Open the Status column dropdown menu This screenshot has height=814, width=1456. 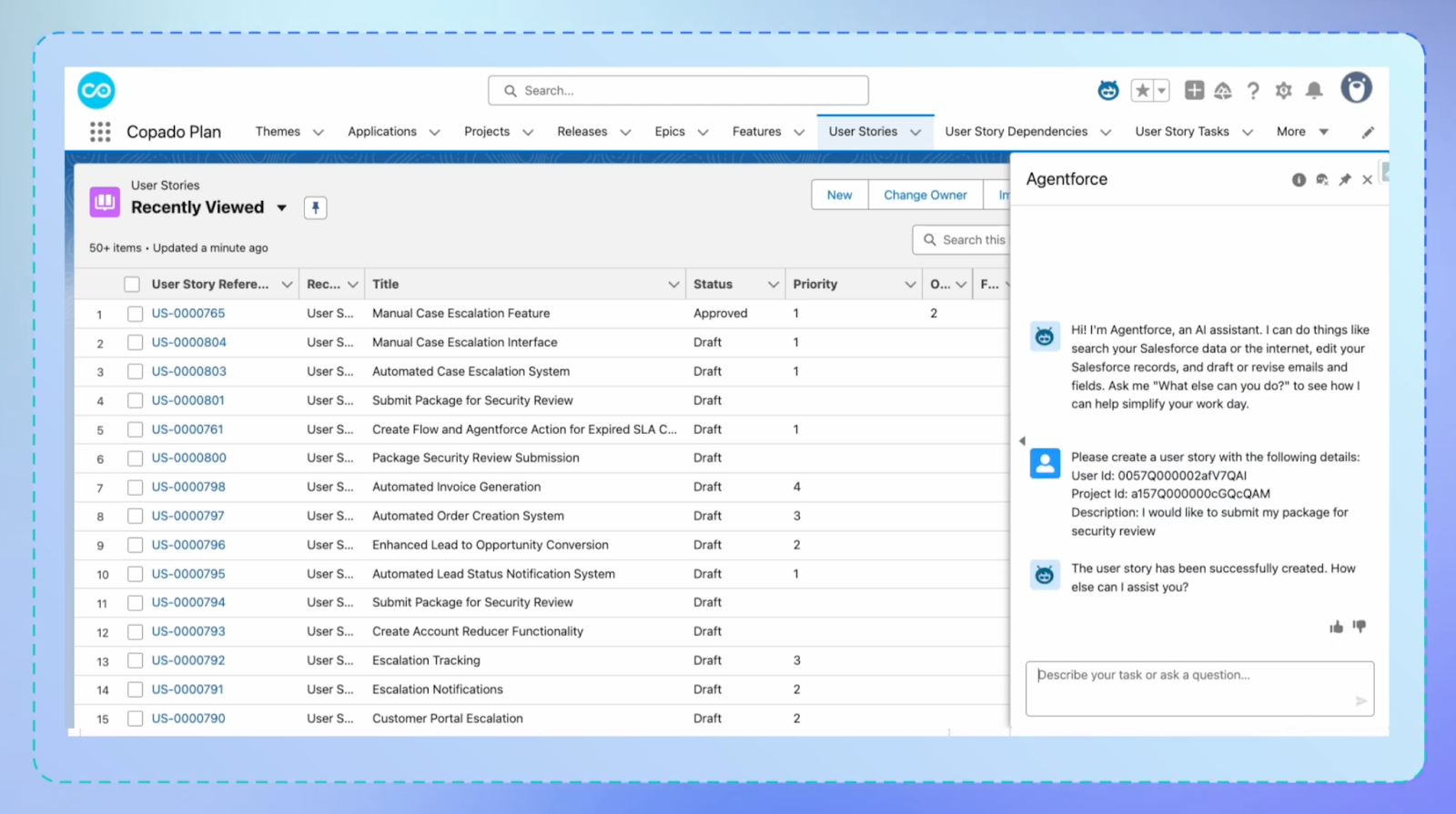773,285
